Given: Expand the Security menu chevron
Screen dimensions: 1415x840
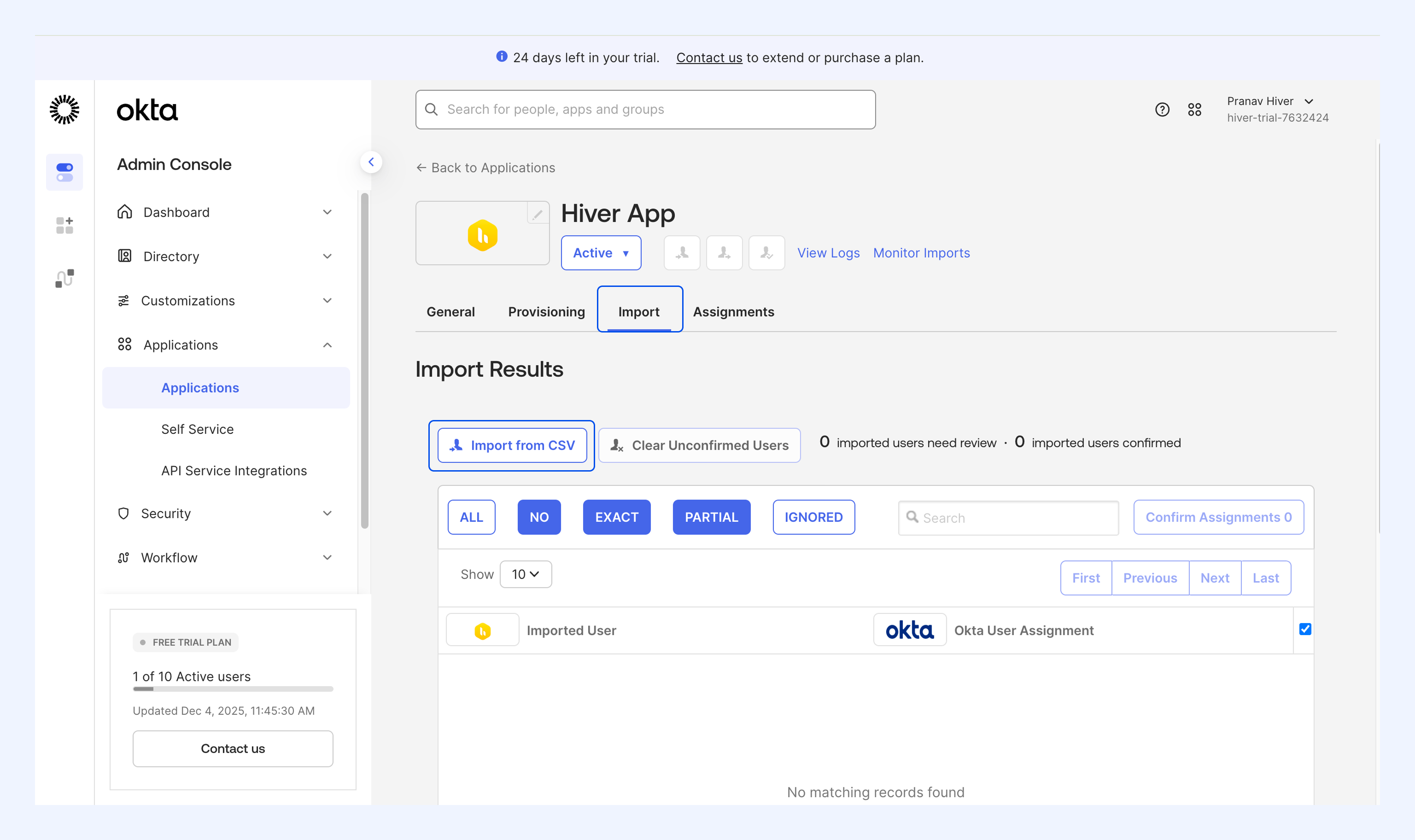Looking at the screenshot, I should (x=327, y=513).
